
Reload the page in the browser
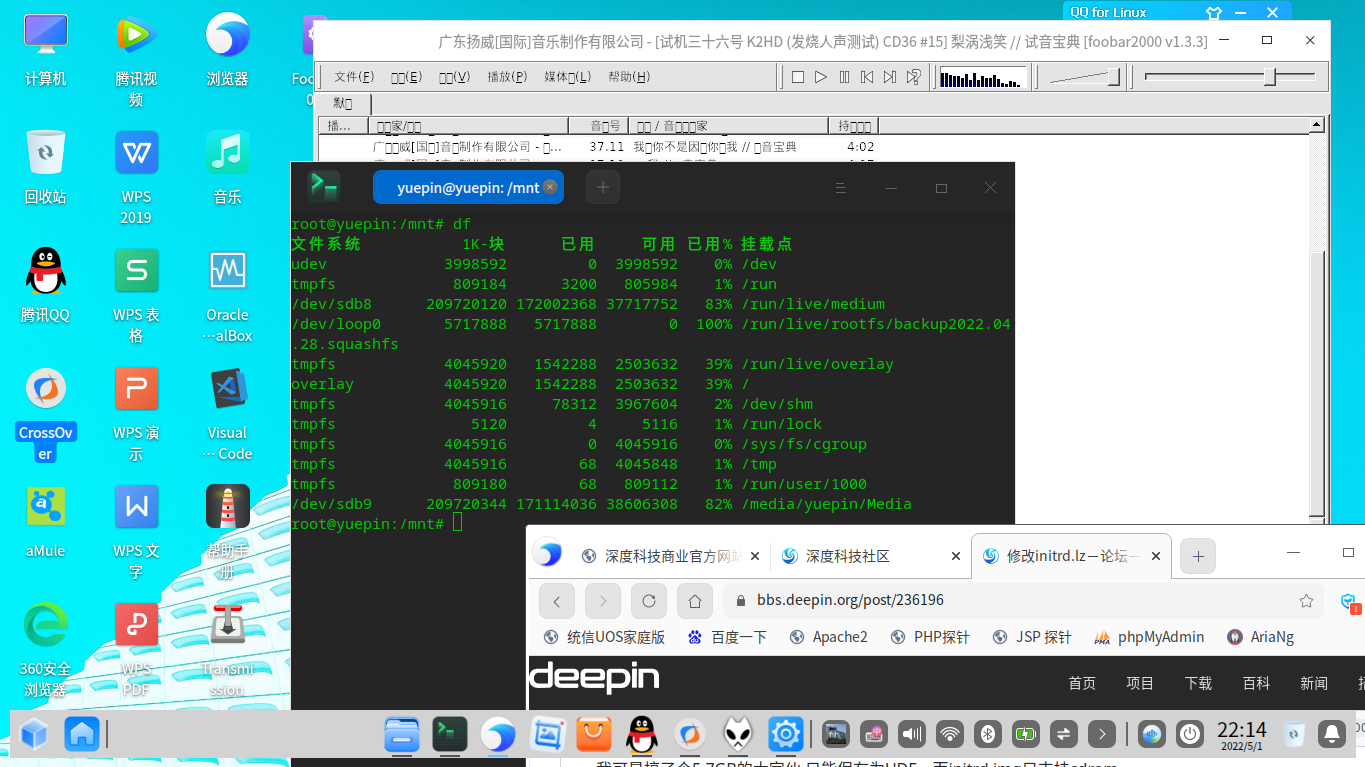point(649,601)
